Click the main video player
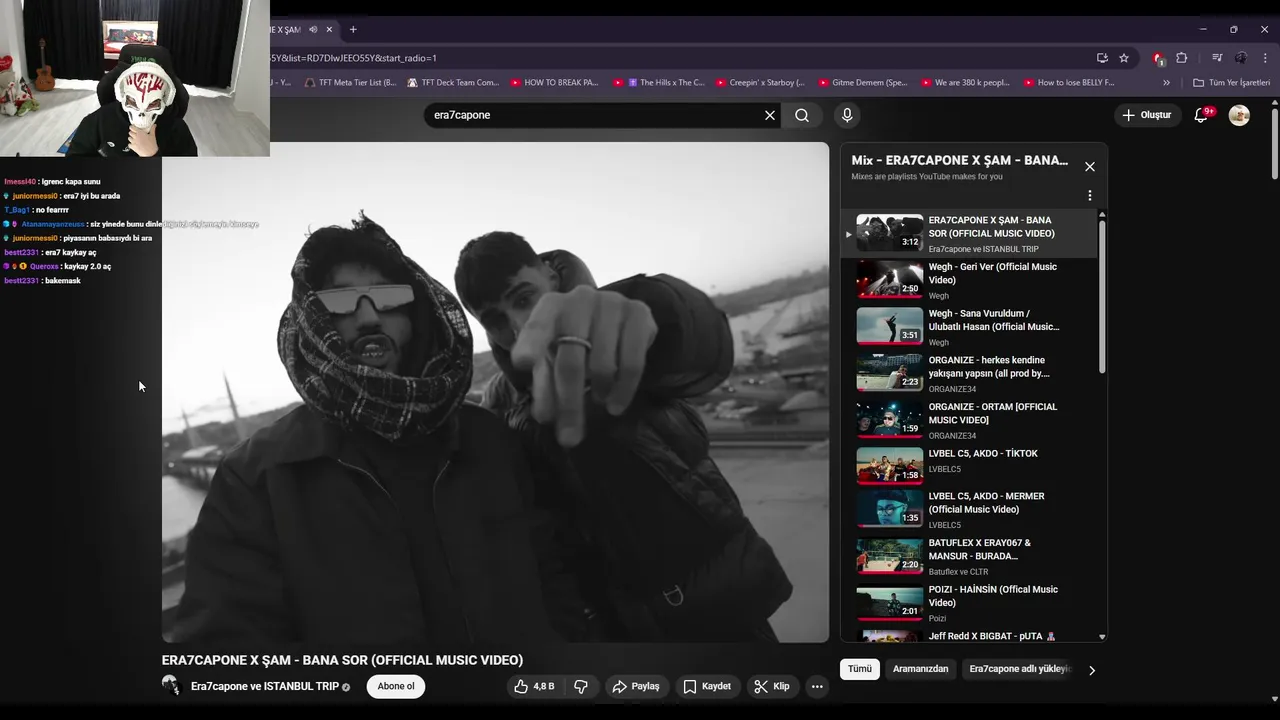This screenshot has height=720, width=1280. 495,392
